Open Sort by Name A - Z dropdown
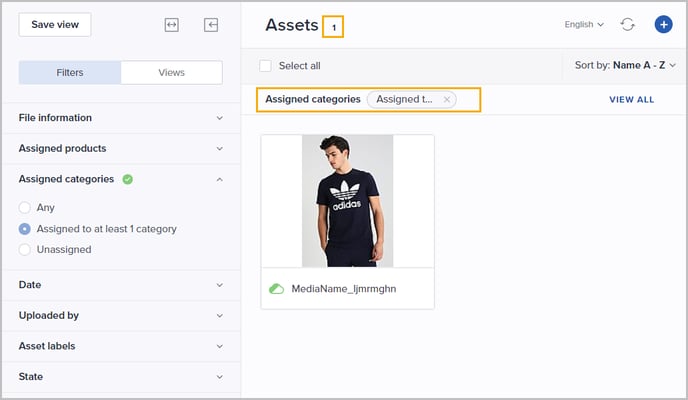 pyautogui.click(x=625, y=65)
